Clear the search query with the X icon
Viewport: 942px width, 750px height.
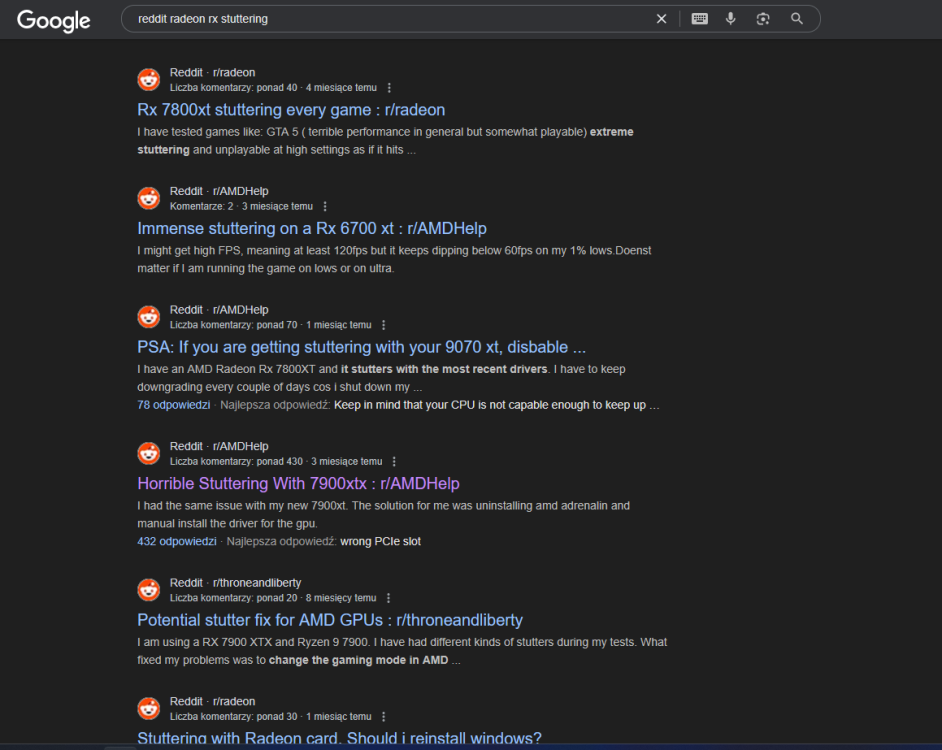661,18
